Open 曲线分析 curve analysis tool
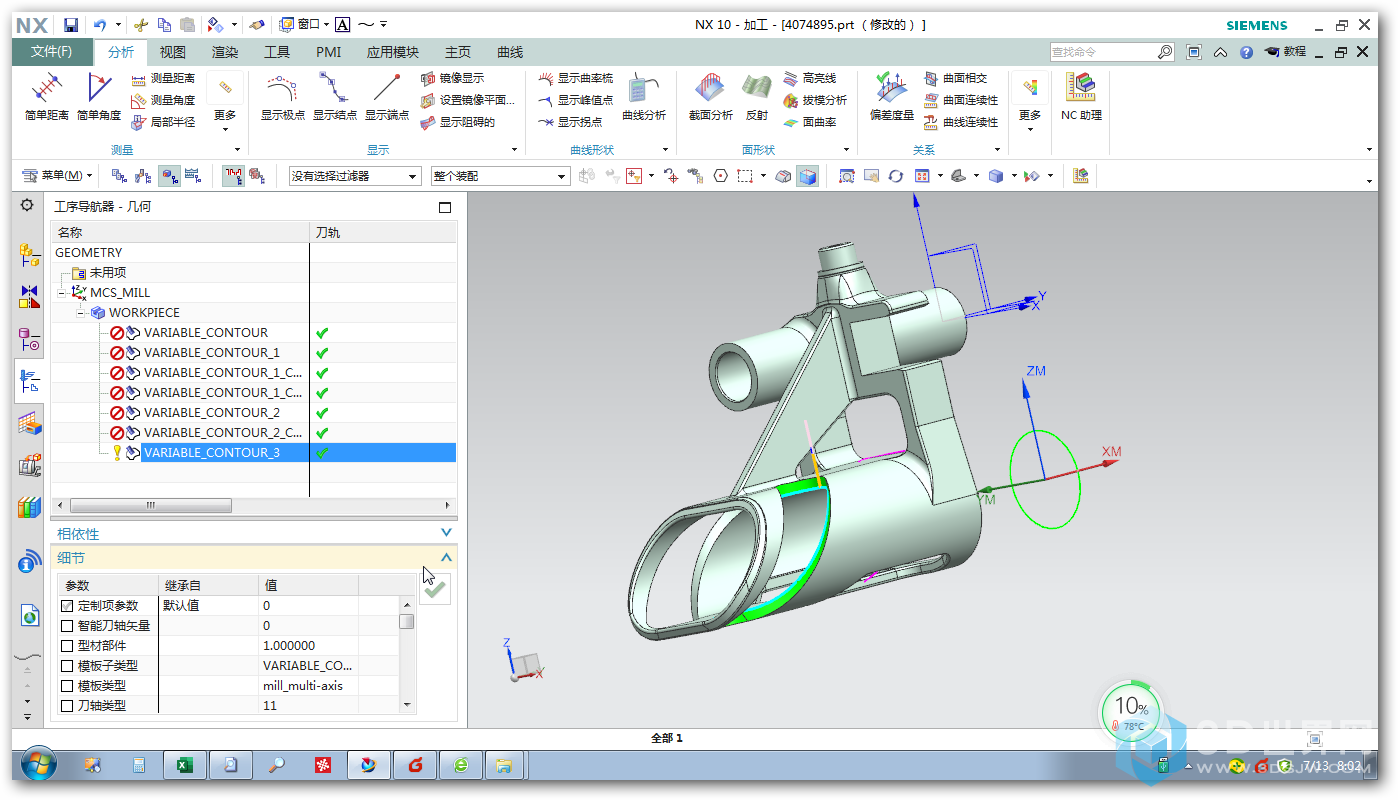This screenshot has height=800, width=1398. point(643,98)
